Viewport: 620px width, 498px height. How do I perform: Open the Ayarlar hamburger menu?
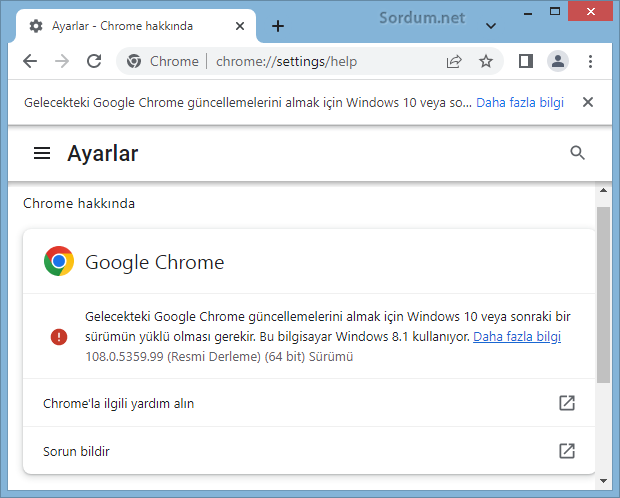[x=42, y=153]
